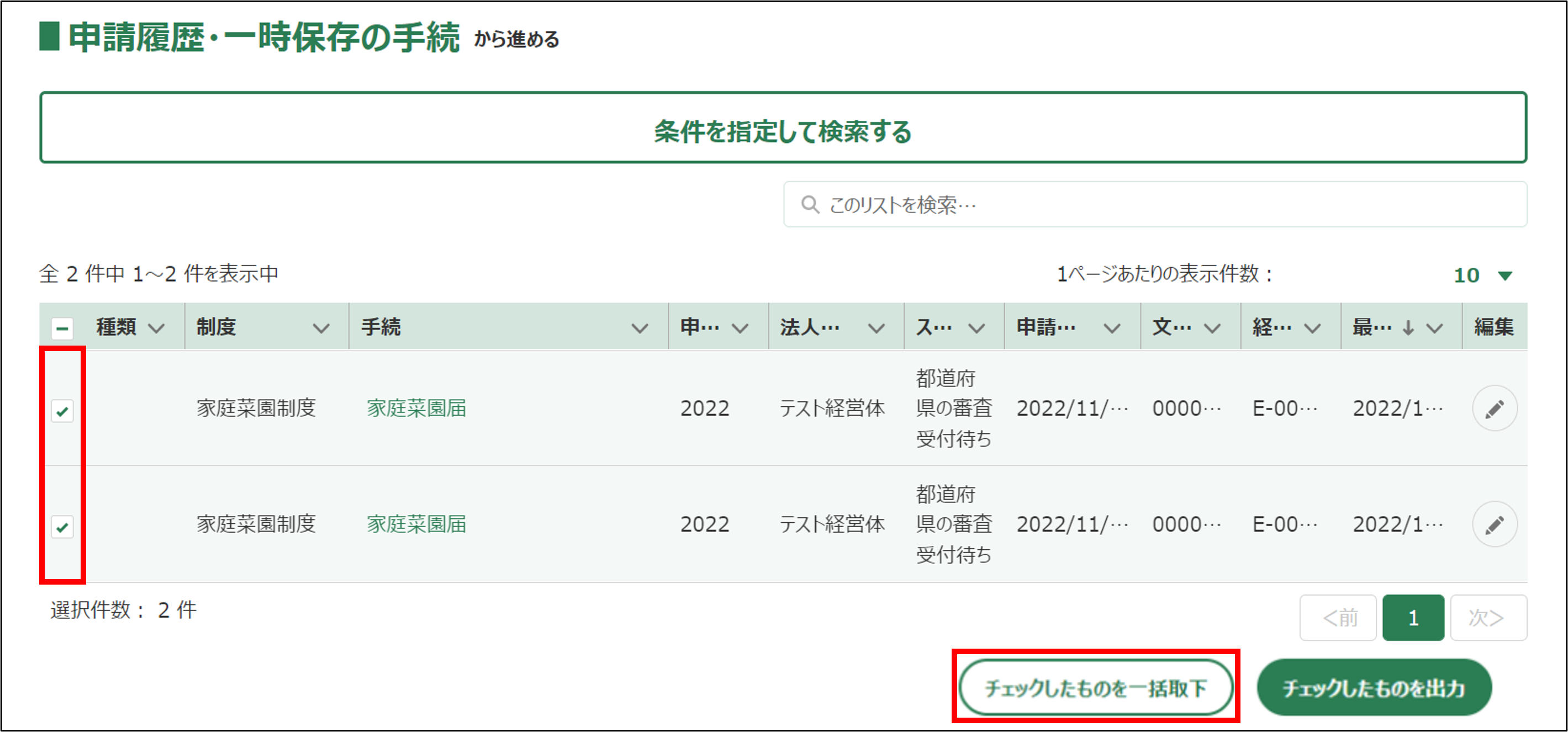Toggle the select-all header checkbox

point(62,328)
